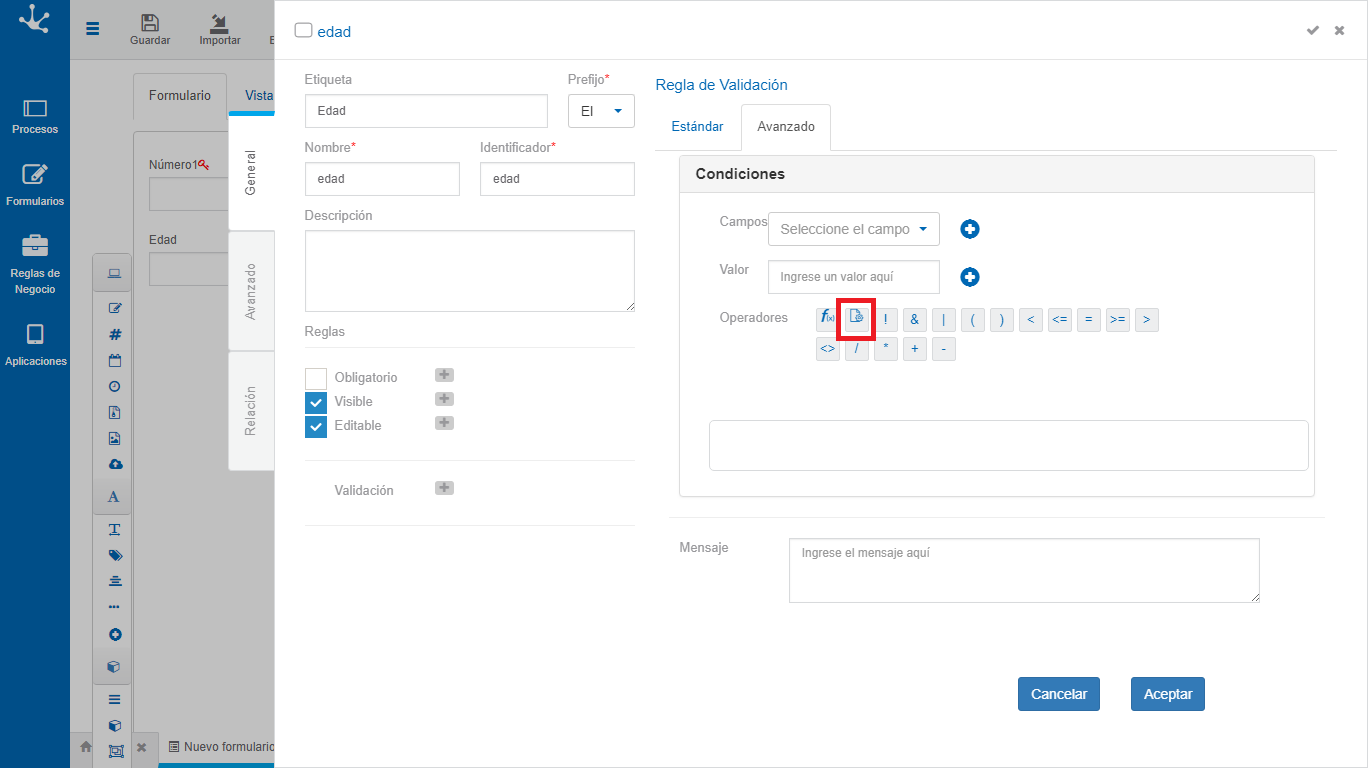Click the Importar toolbar icon
The image size is (1368, 768).
coord(220,30)
